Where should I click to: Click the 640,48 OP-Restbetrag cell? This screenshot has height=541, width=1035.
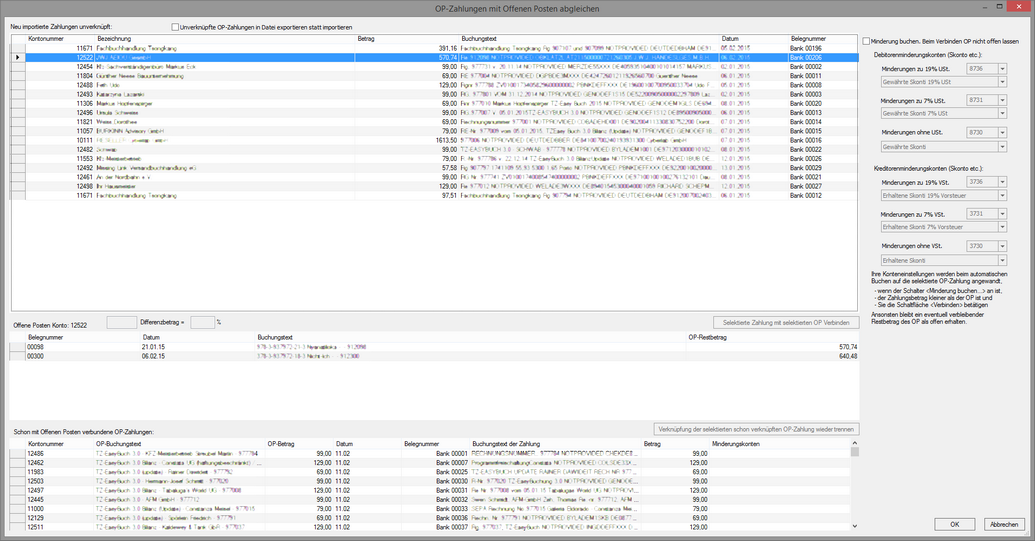pyautogui.click(x=772, y=356)
